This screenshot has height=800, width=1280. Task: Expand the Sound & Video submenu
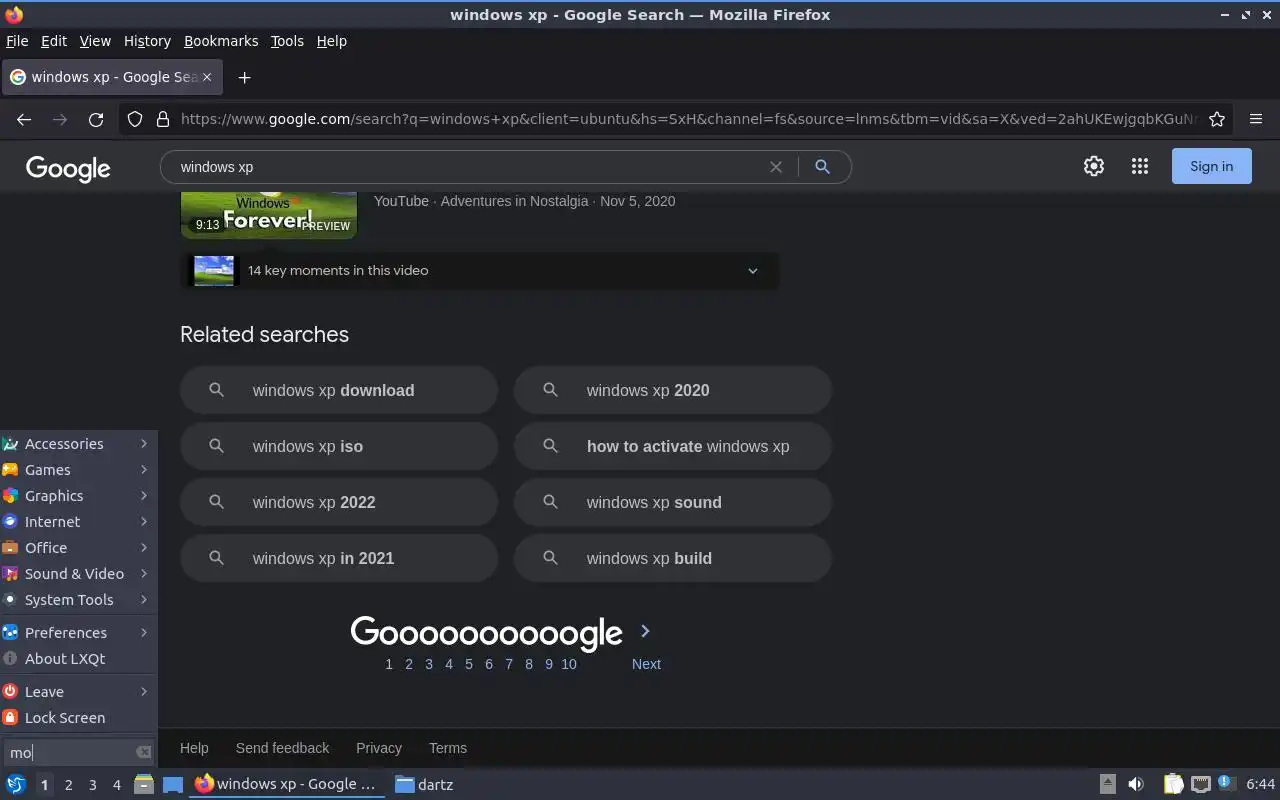[x=79, y=574]
